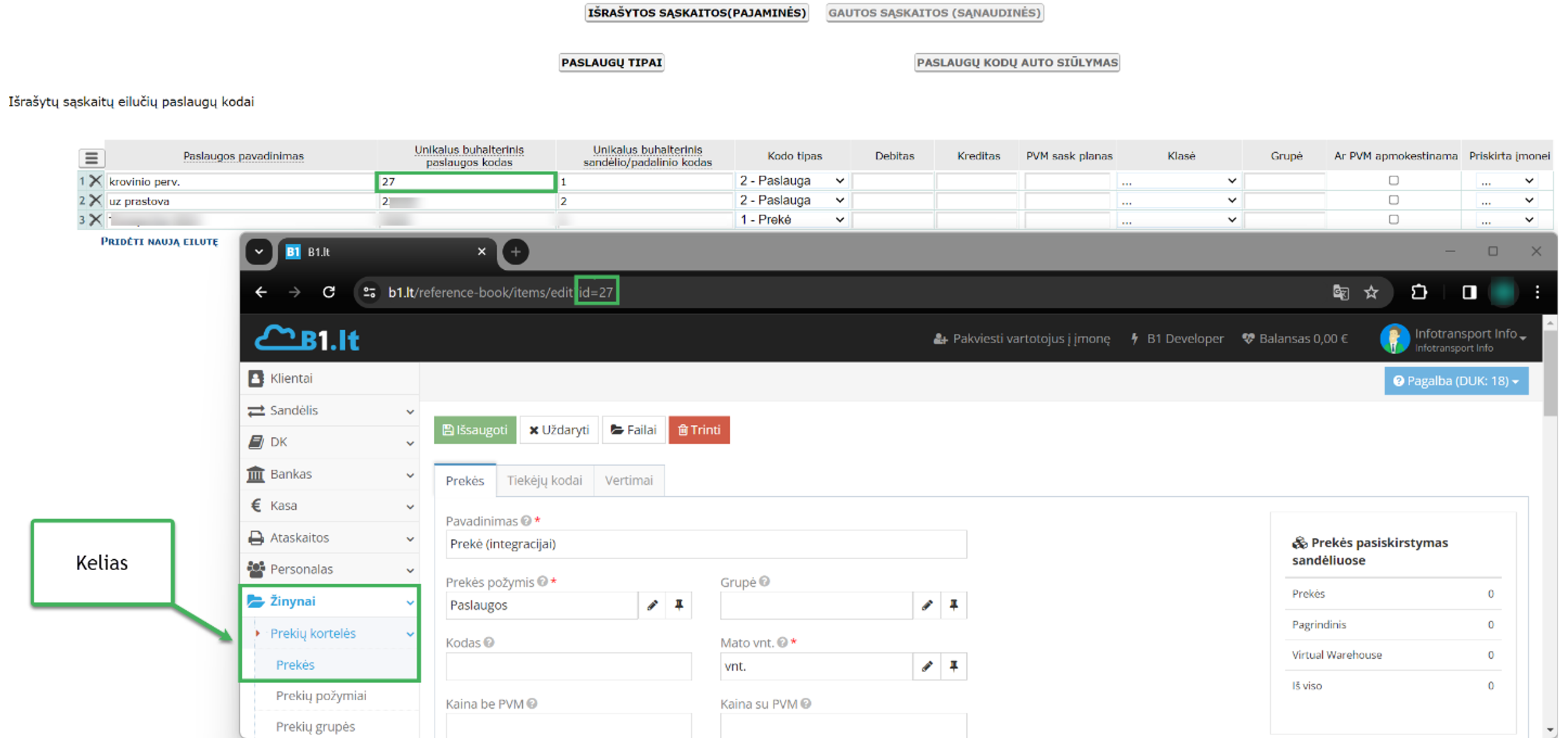
Task: Click 'Pridėti naują eilutę' link
Action: point(160,242)
